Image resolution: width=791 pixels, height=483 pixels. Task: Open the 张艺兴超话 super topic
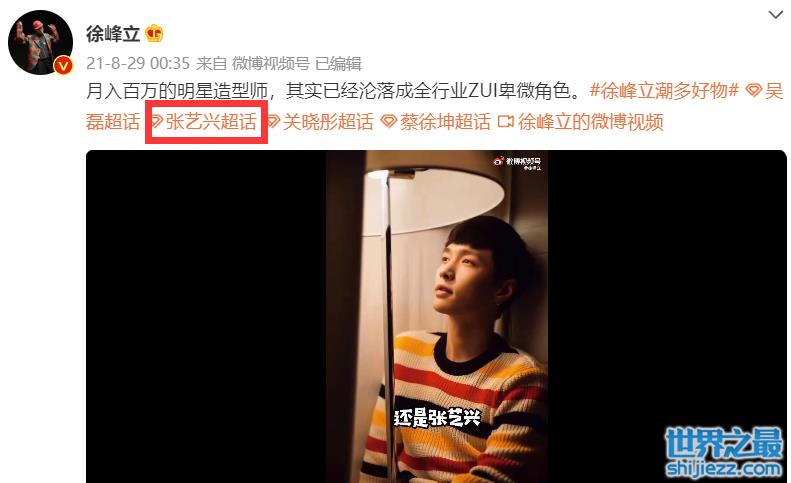coord(210,122)
